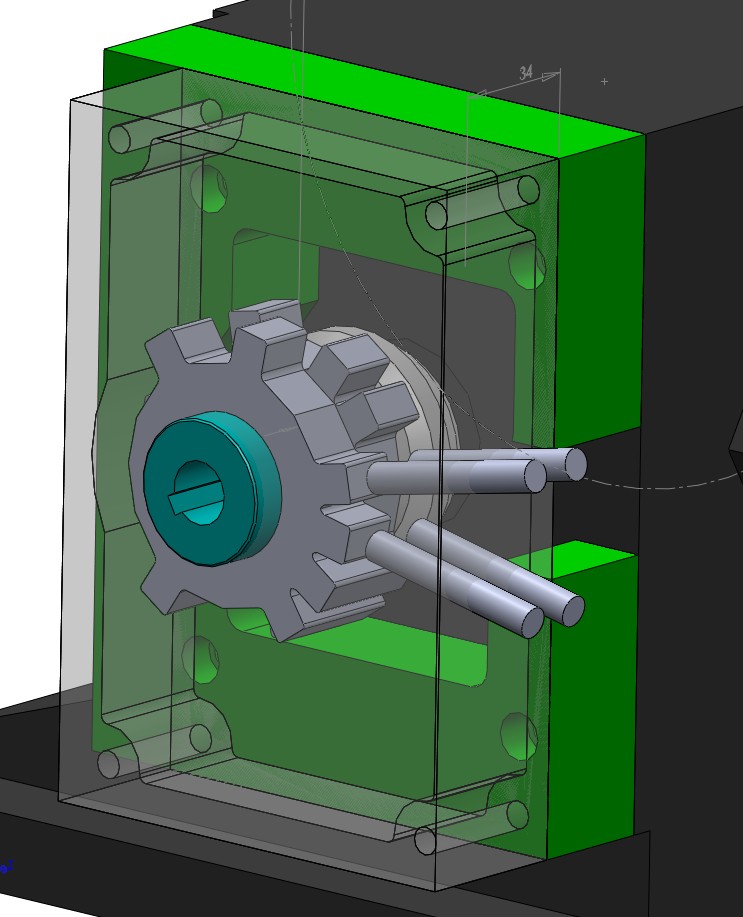Pick the top-left bolt hole of cover
Screen dimensions: 743x917
120,137
